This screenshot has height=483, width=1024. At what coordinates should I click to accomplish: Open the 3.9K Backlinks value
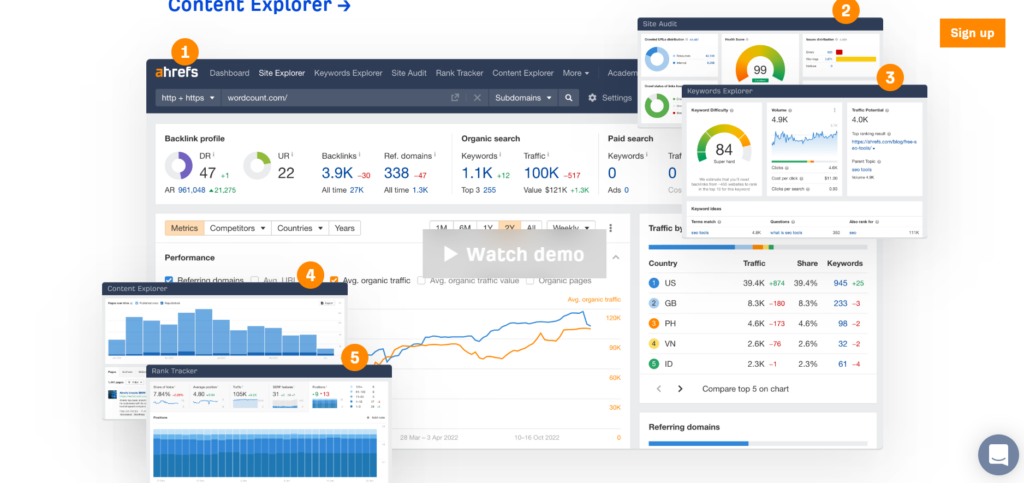tap(337, 173)
